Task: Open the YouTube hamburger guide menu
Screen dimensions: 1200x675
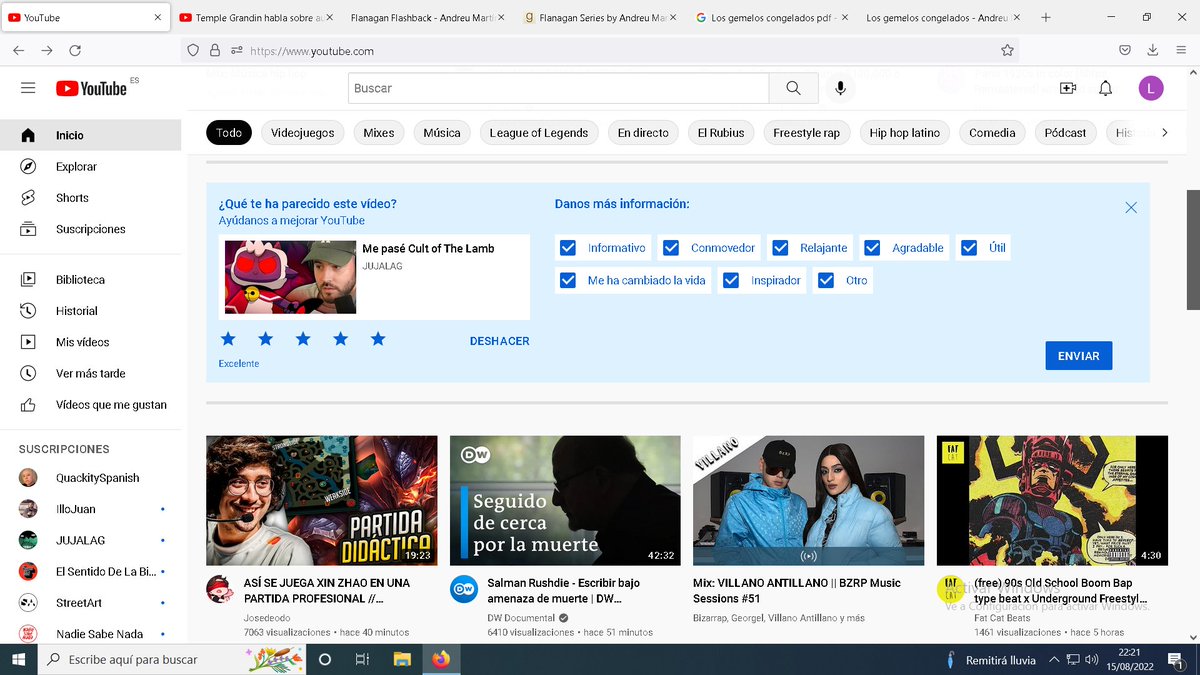Action: pyautogui.click(x=28, y=88)
